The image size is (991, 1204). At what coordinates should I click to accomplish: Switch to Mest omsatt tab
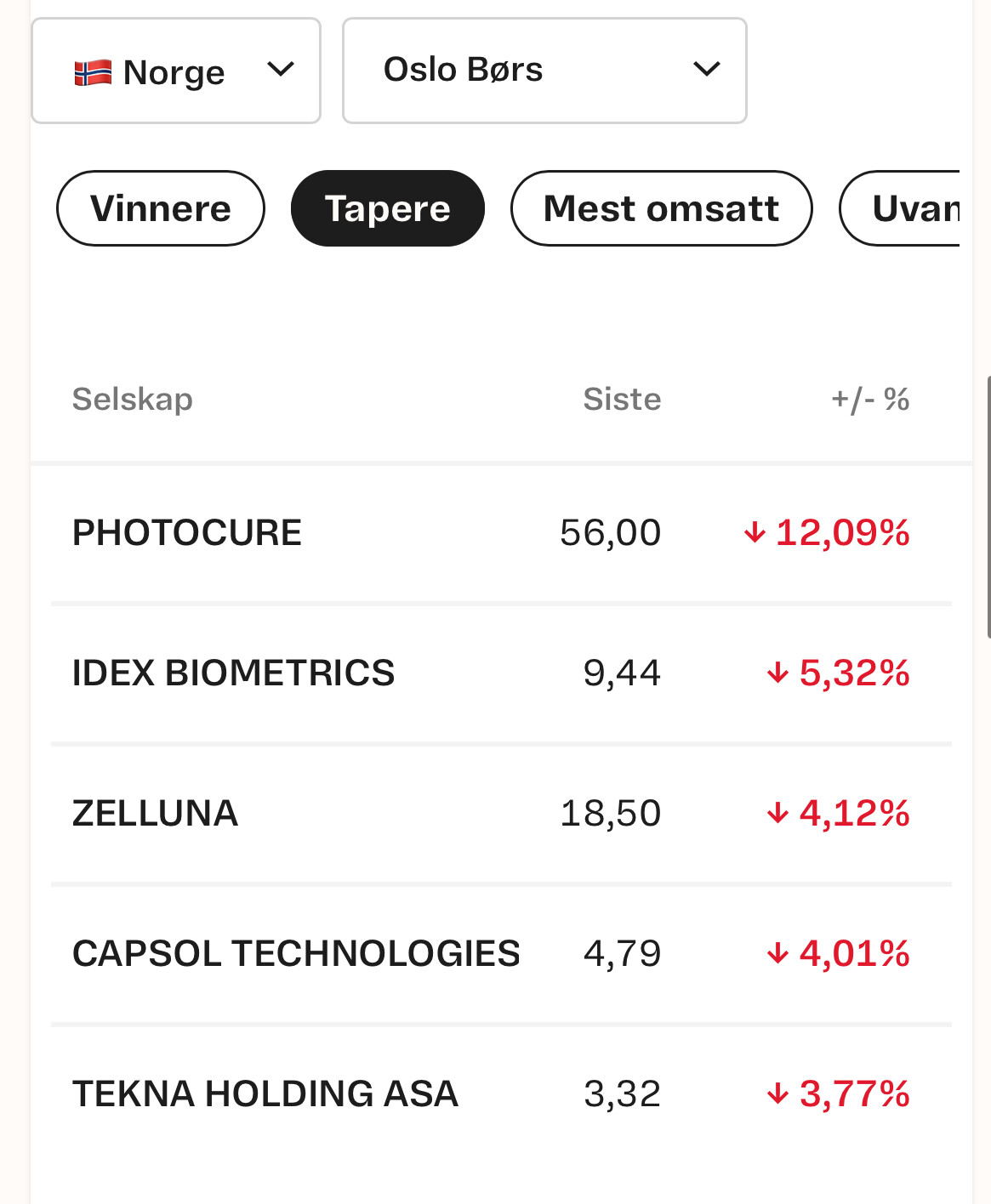tap(661, 208)
